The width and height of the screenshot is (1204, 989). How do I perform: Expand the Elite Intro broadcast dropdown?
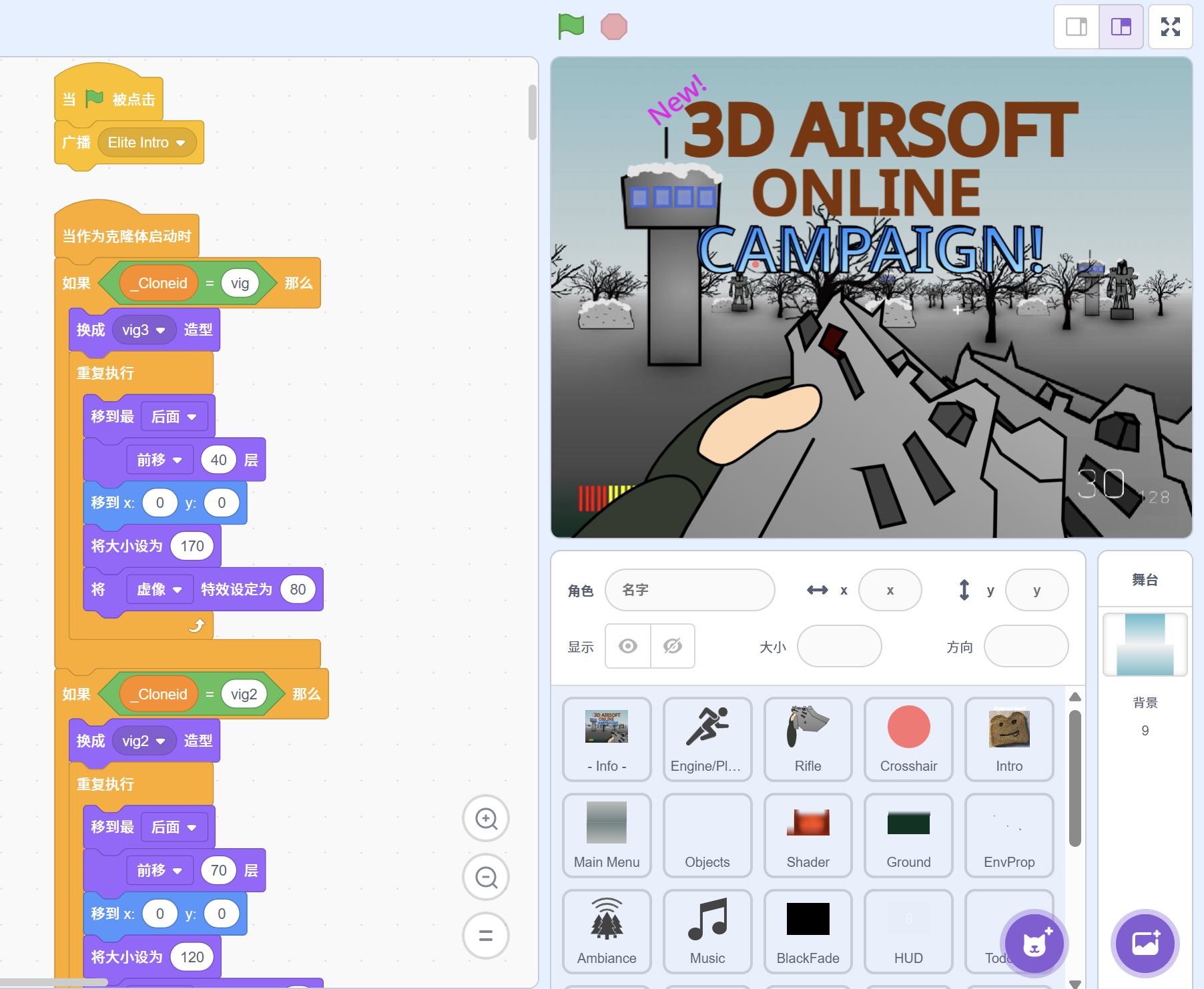tap(180, 143)
